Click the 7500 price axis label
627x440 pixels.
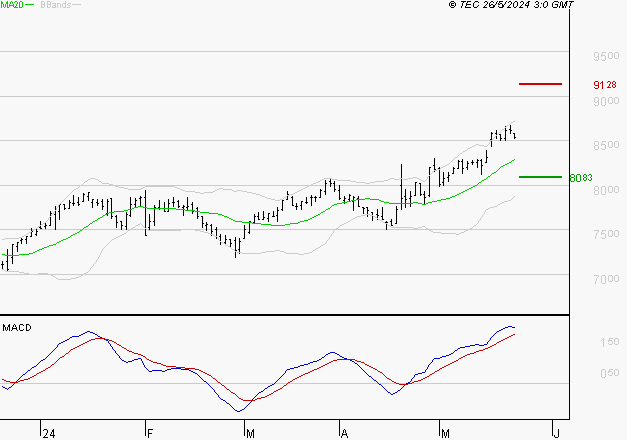pyautogui.click(x=606, y=234)
